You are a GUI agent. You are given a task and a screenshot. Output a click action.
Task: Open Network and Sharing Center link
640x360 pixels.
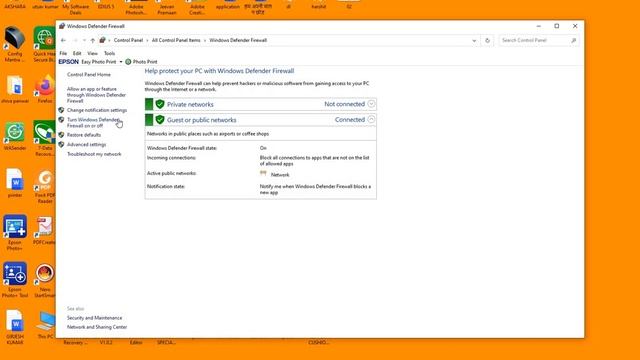(97, 327)
